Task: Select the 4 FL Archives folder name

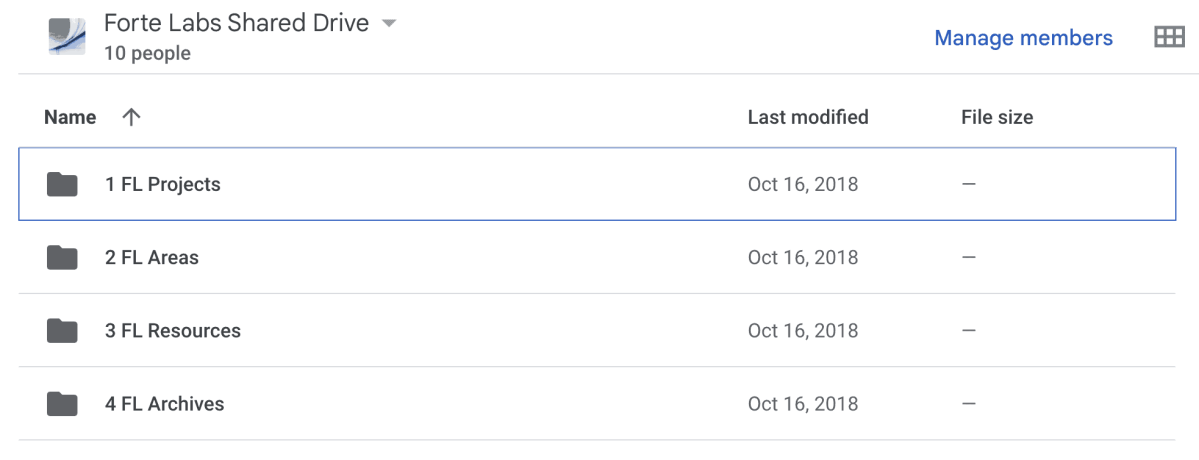Action: (164, 404)
